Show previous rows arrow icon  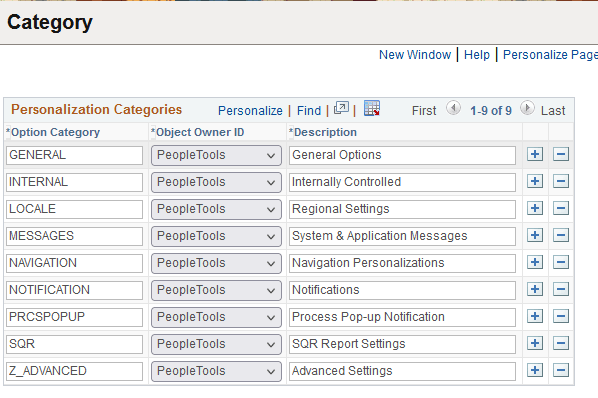(453, 108)
